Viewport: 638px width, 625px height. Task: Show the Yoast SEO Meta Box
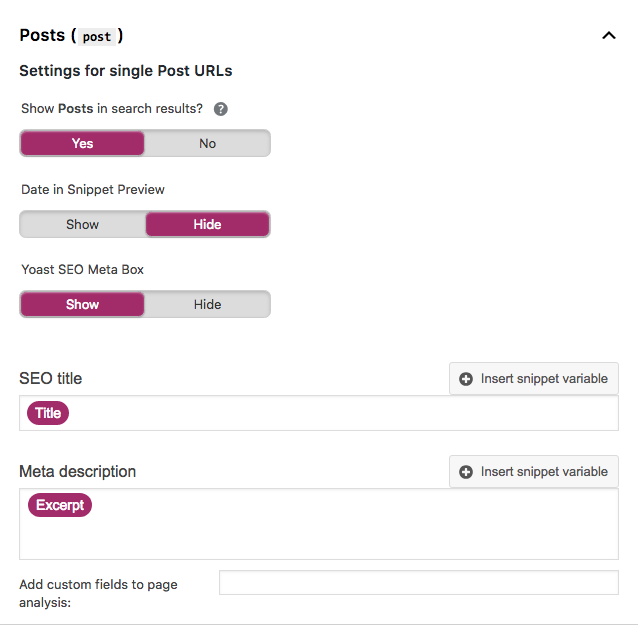[83, 304]
